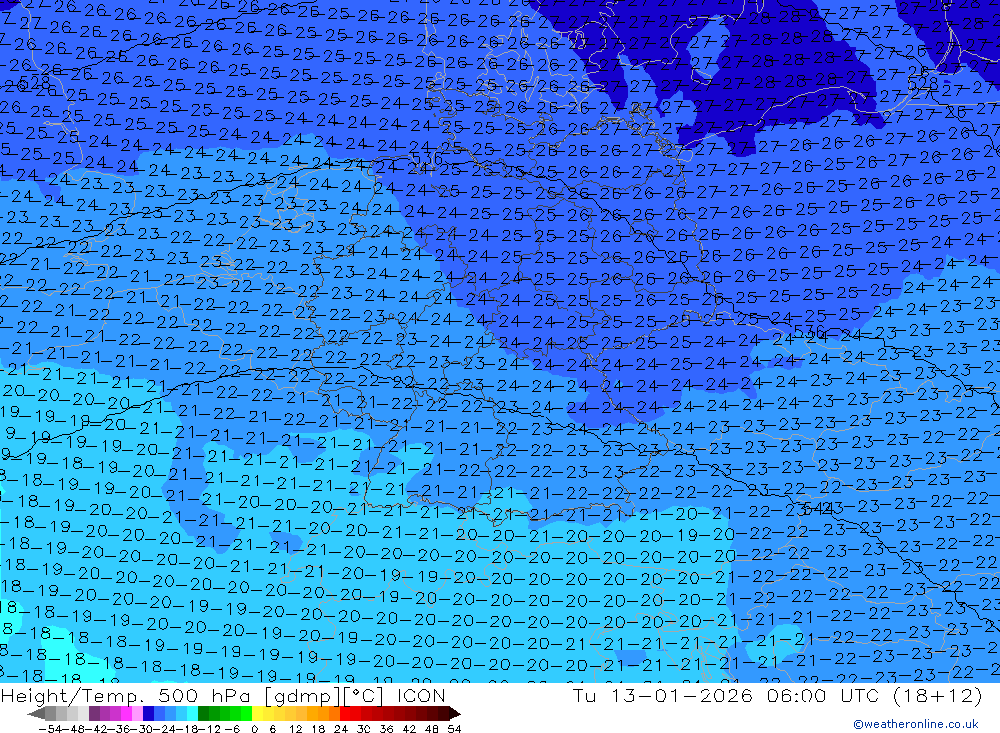Click the dark blue swatch in the legend
This screenshot has height=733, width=1000.
pyautogui.click(x=148, y=713)
